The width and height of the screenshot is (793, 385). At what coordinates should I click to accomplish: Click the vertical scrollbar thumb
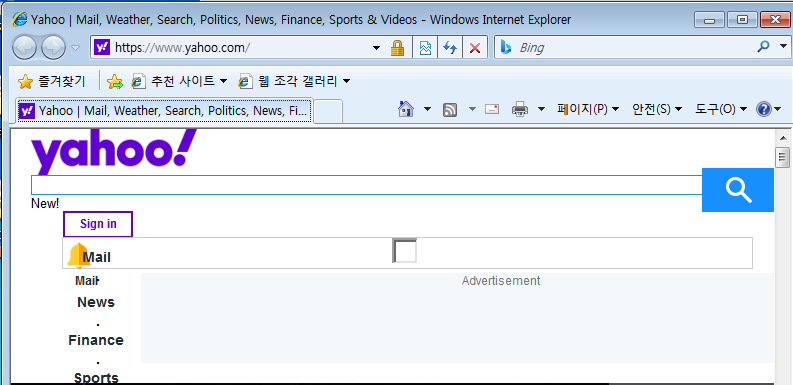click(783, 157)
